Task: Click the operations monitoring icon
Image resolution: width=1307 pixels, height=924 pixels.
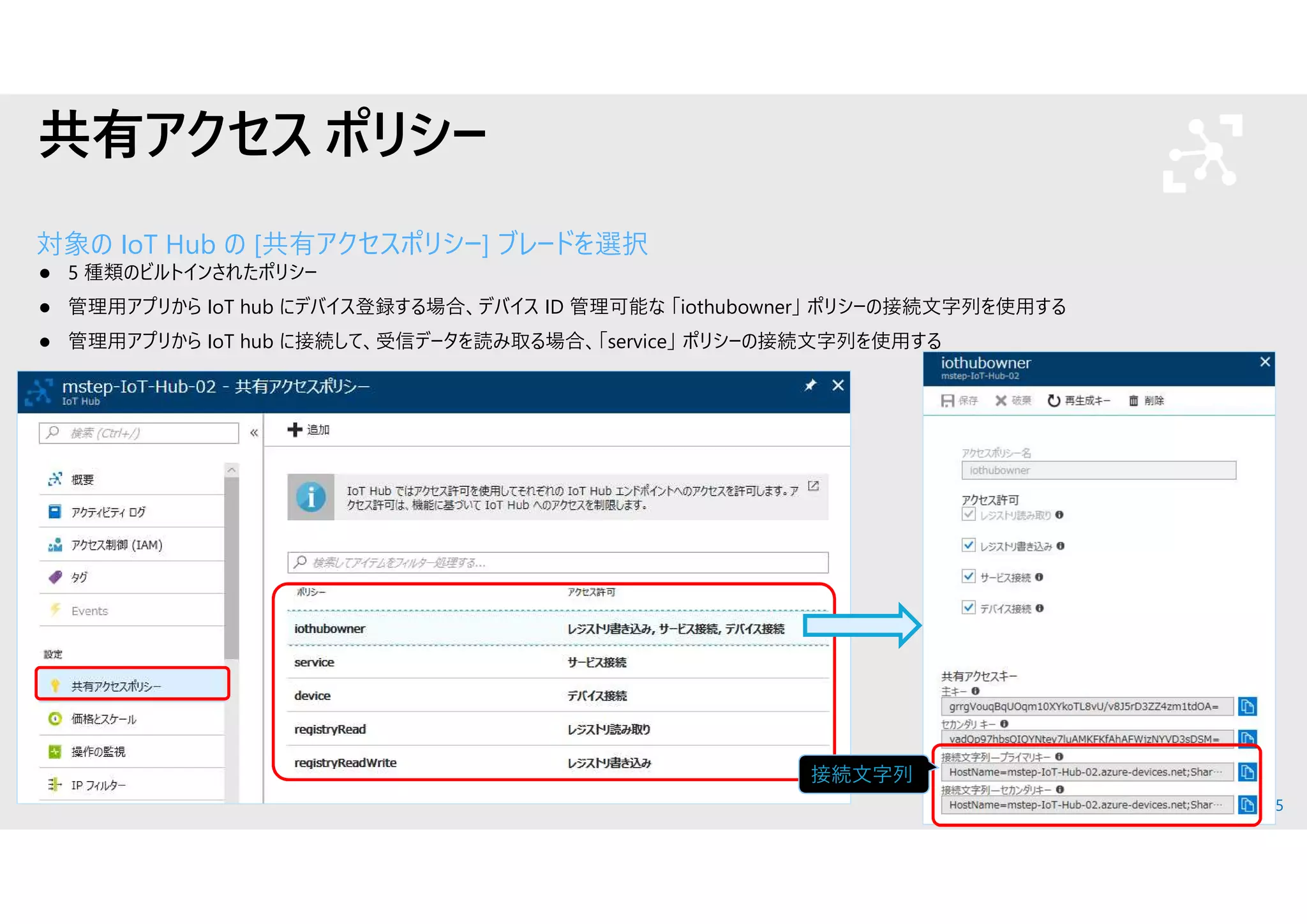Action: (x=55, y=751)
